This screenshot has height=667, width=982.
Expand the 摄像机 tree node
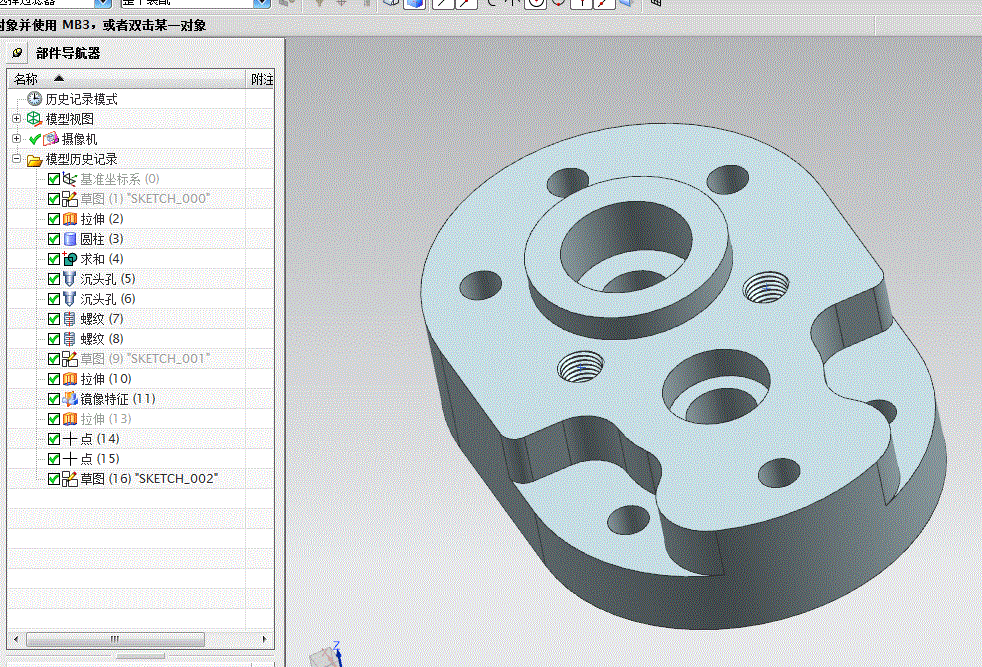point(16,138)
